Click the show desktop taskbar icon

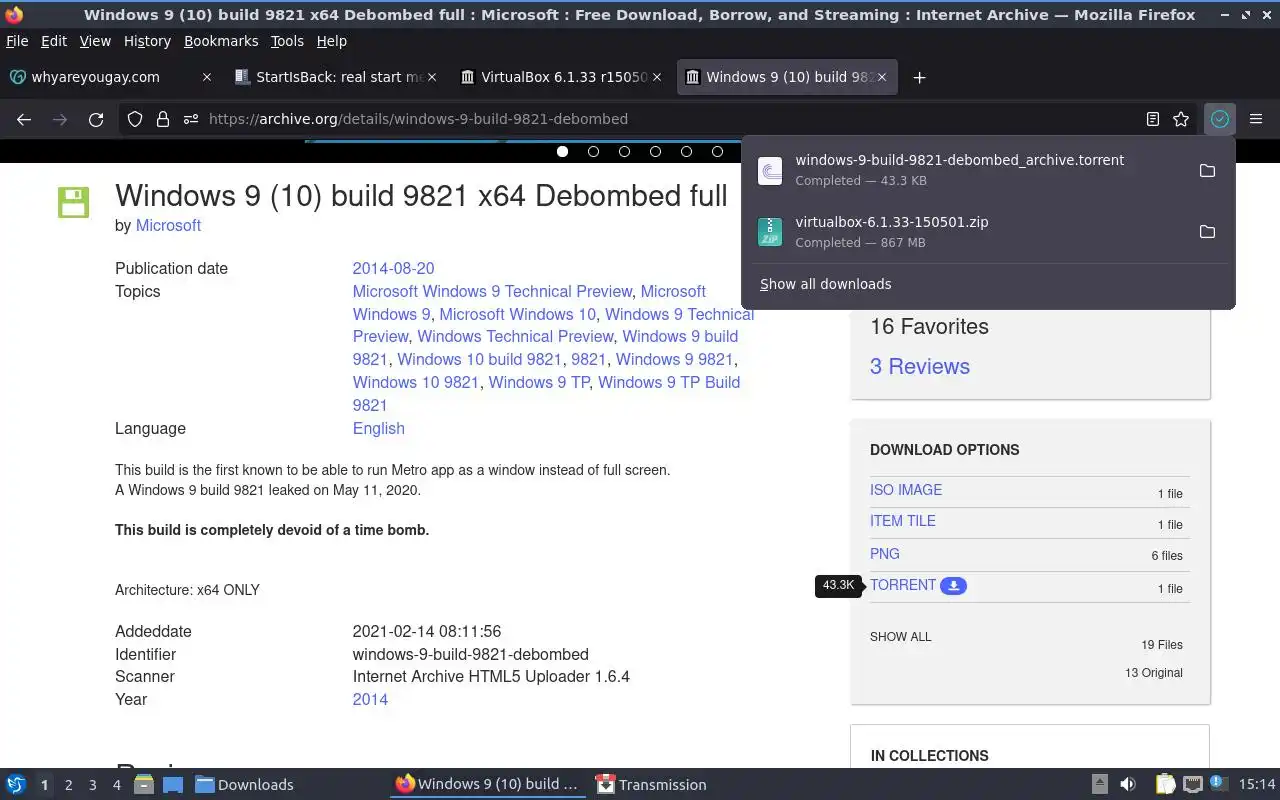[x=173, y=785]
